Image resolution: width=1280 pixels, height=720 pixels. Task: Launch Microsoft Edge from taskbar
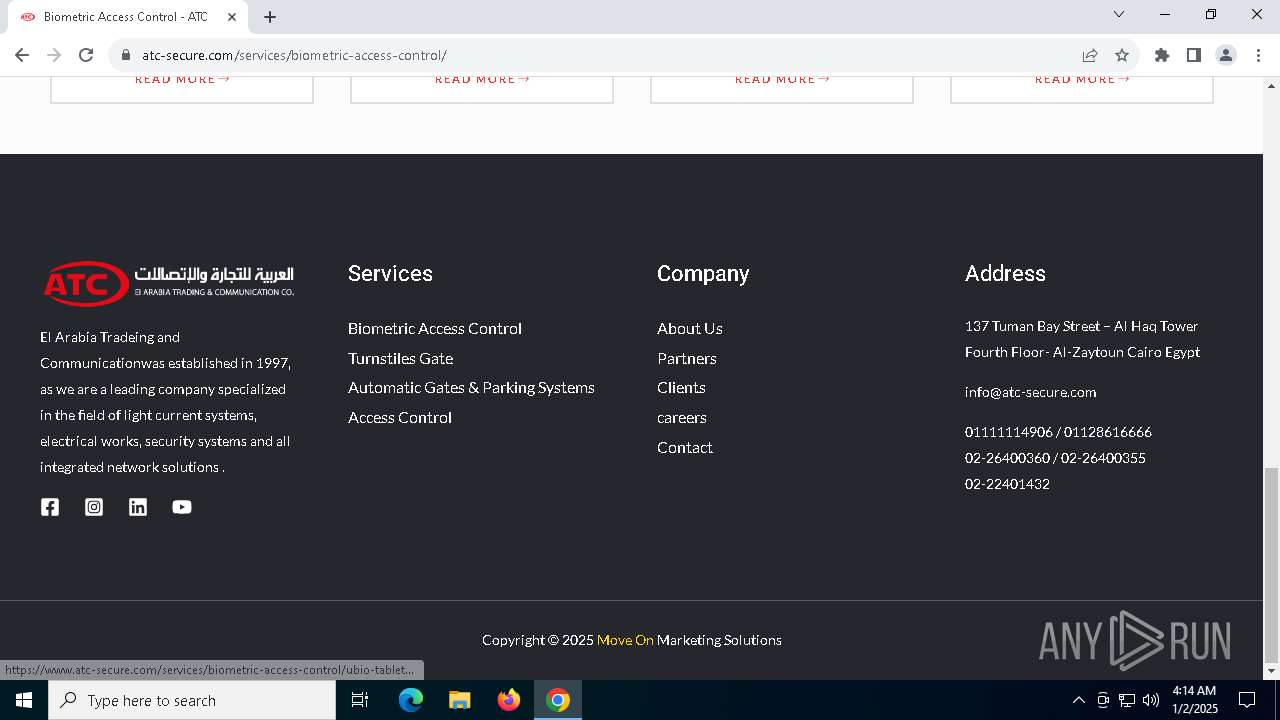pos(411,700)
